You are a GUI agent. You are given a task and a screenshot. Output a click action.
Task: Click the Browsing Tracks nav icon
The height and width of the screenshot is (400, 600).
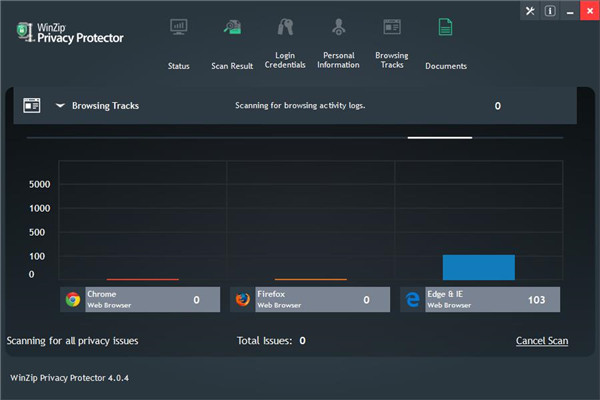click(x=392, y=27)
